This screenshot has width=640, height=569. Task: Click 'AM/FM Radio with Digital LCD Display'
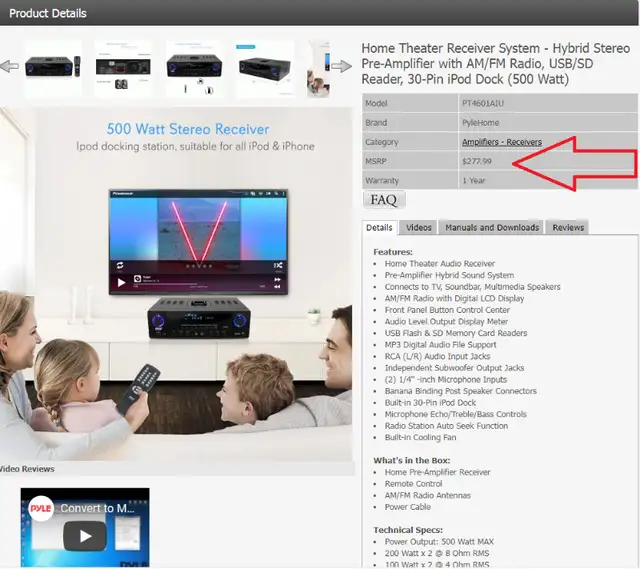tap(454, 298)
